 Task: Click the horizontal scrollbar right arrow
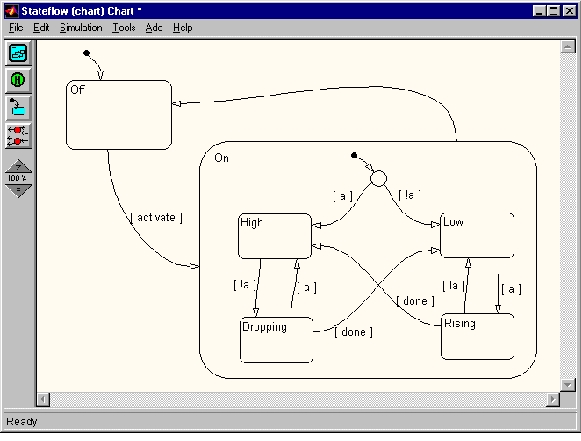pos(553,399)
